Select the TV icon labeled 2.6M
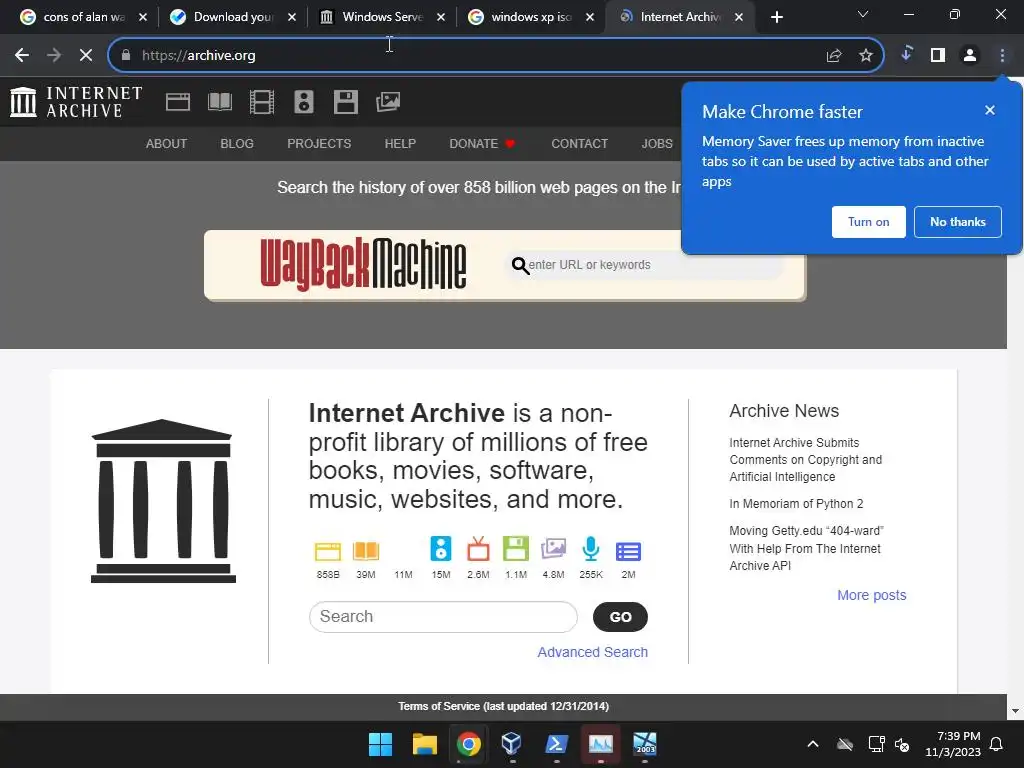 tap(478, 549)
